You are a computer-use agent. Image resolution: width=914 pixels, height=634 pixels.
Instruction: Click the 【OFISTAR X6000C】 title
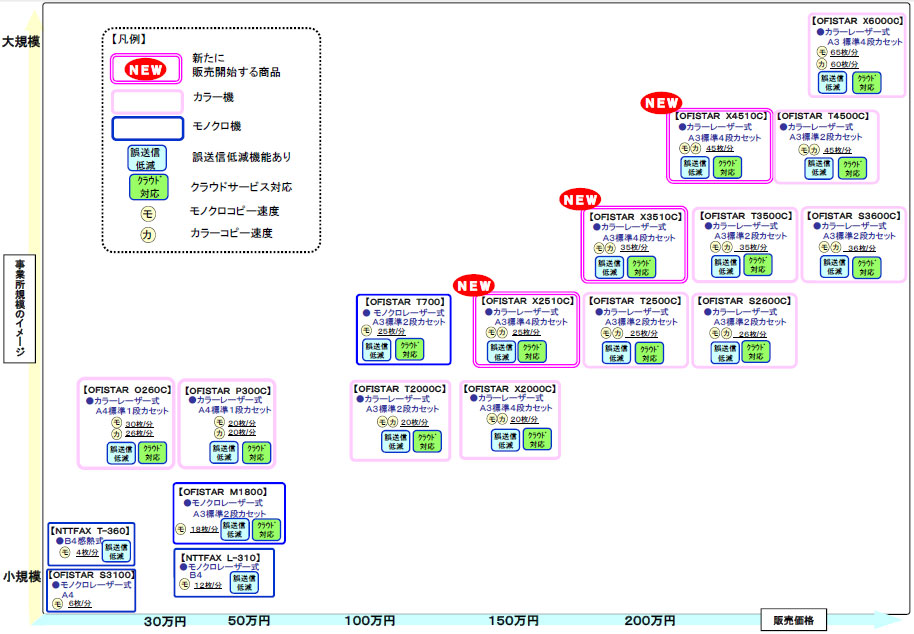point(857,21)
